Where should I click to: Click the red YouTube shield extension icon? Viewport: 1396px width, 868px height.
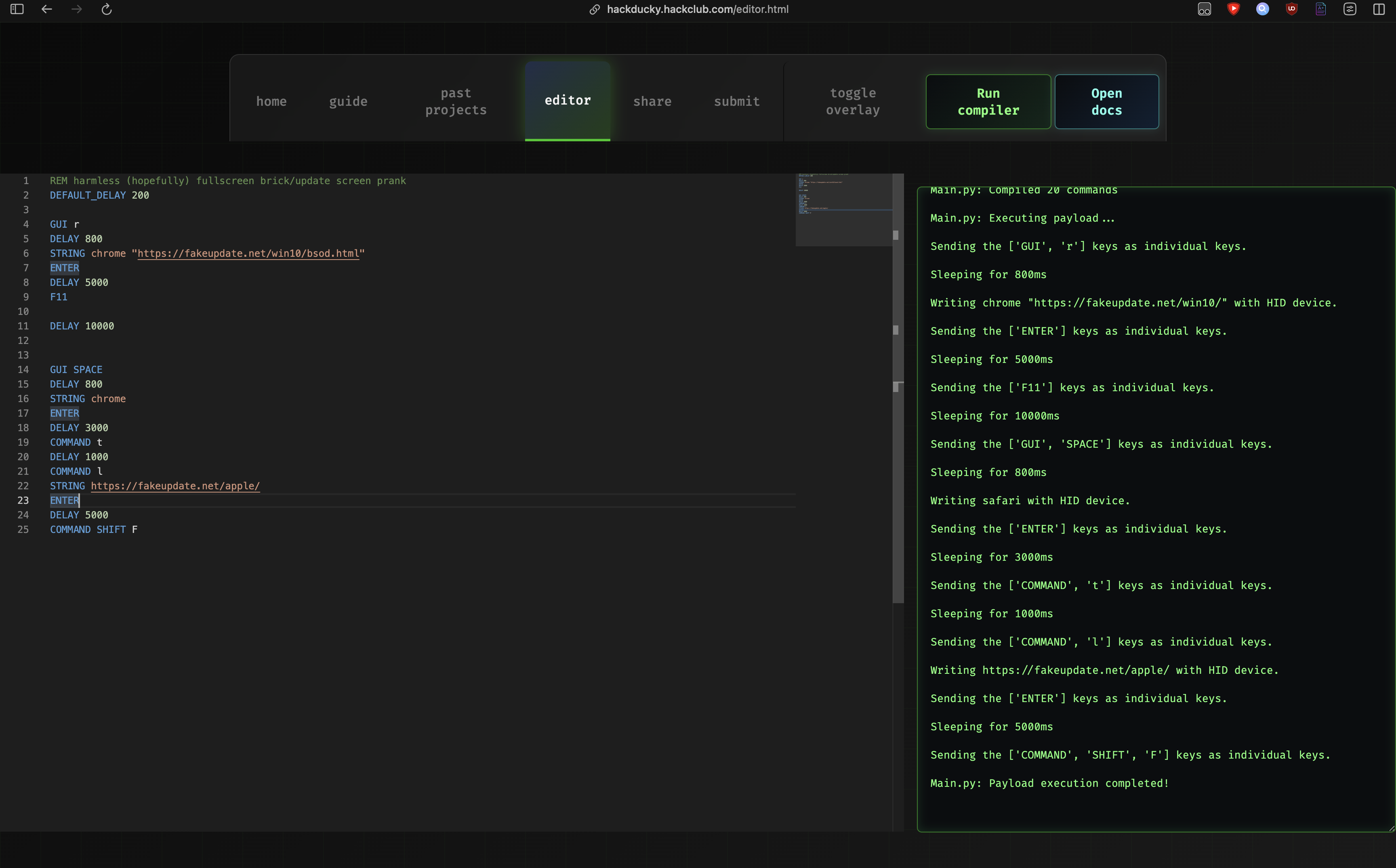(1233, 9)
